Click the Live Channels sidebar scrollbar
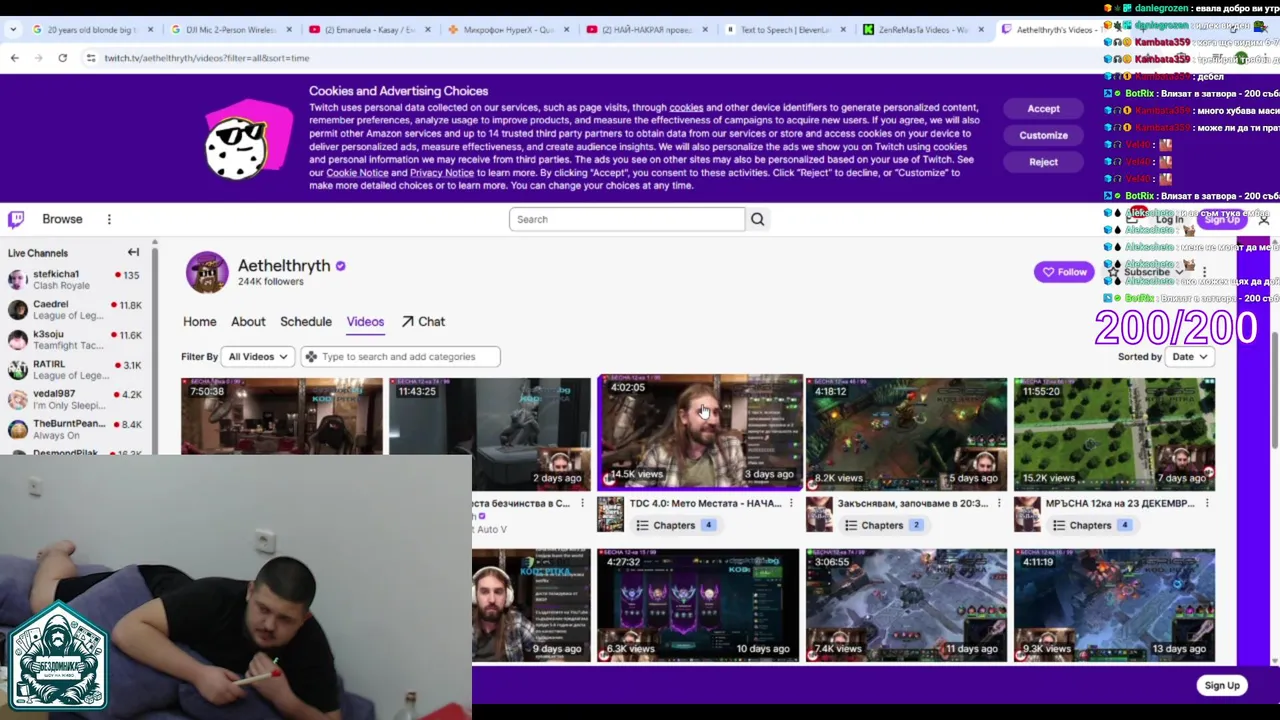The width and height of the screenshot is (1280, 720). click(154, 345)
